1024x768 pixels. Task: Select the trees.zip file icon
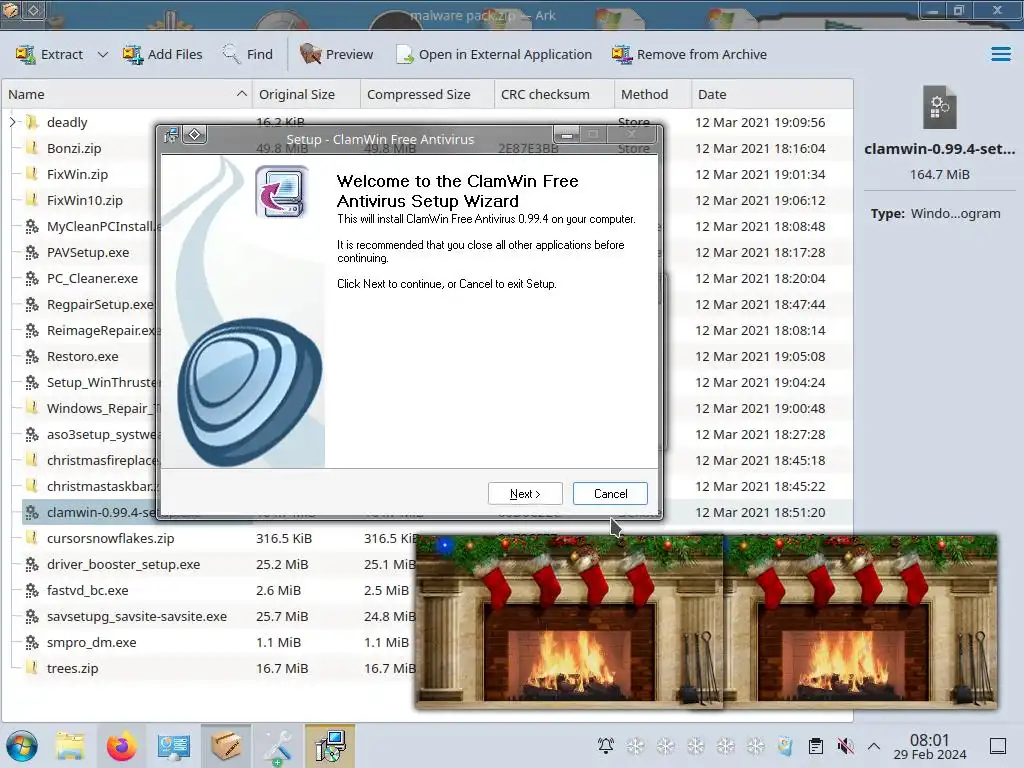coord(31,668)
